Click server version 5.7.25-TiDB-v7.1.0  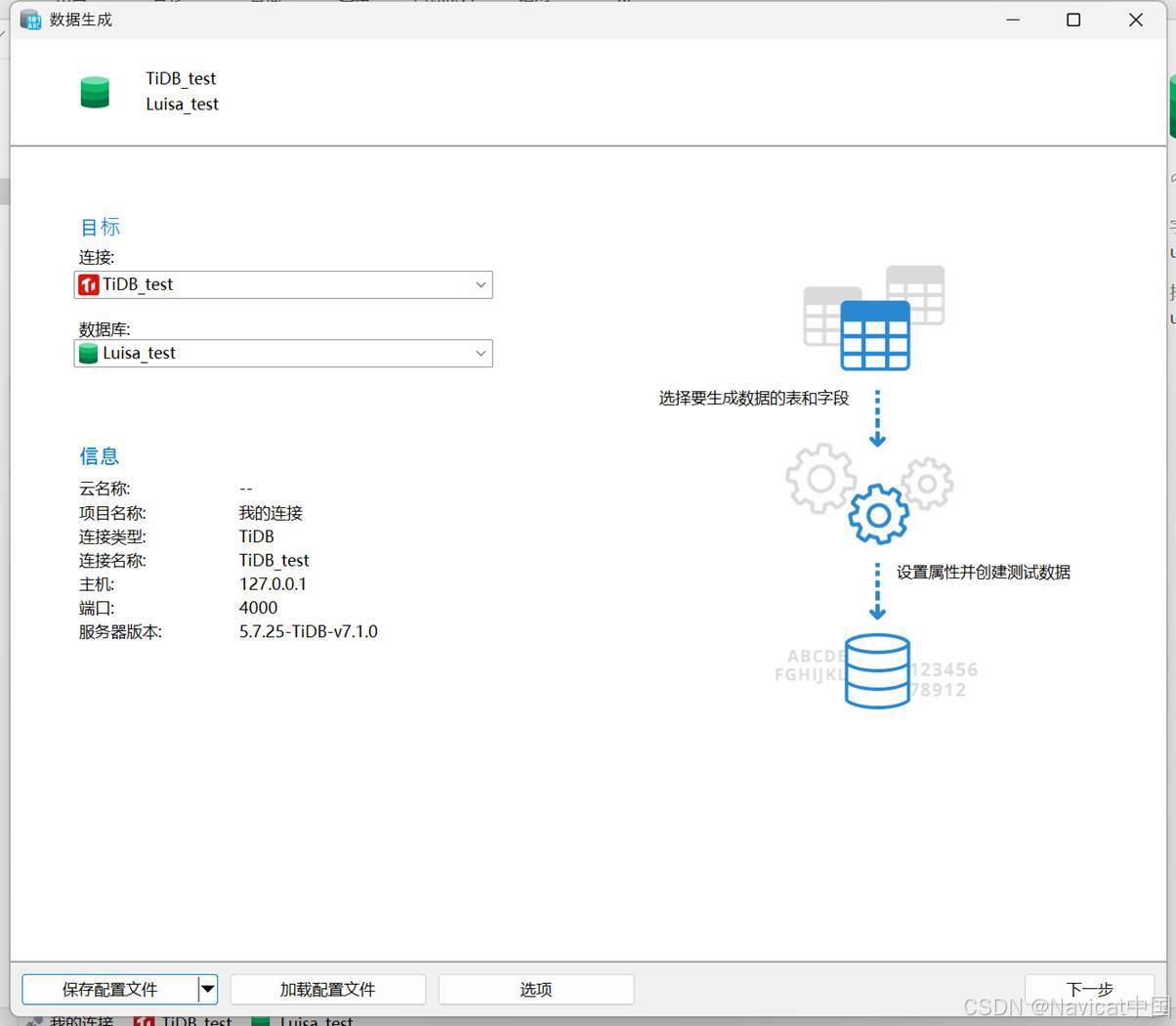308,631
